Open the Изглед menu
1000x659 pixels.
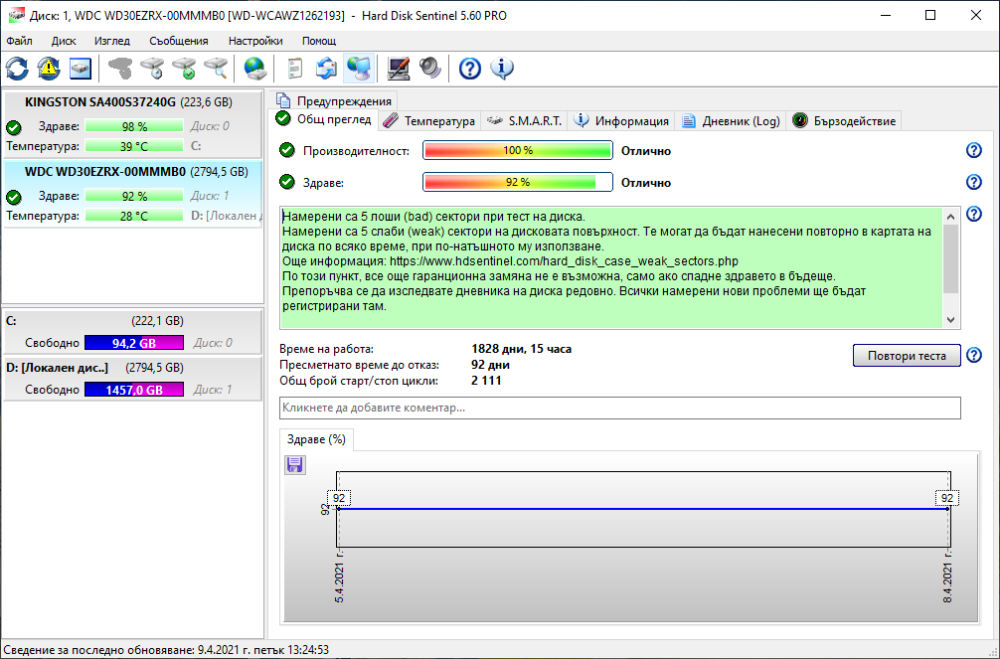click(112, 41)
